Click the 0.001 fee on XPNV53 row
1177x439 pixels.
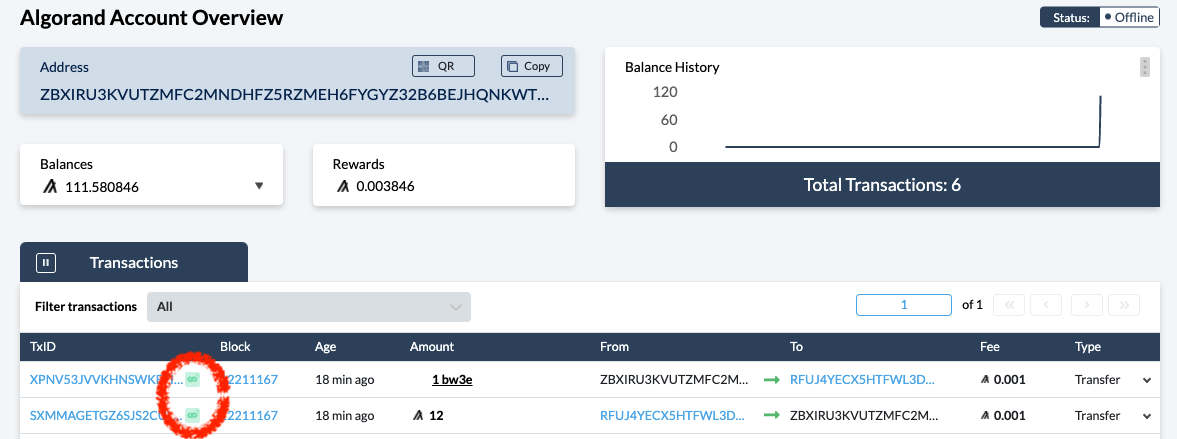point(1003,380)
